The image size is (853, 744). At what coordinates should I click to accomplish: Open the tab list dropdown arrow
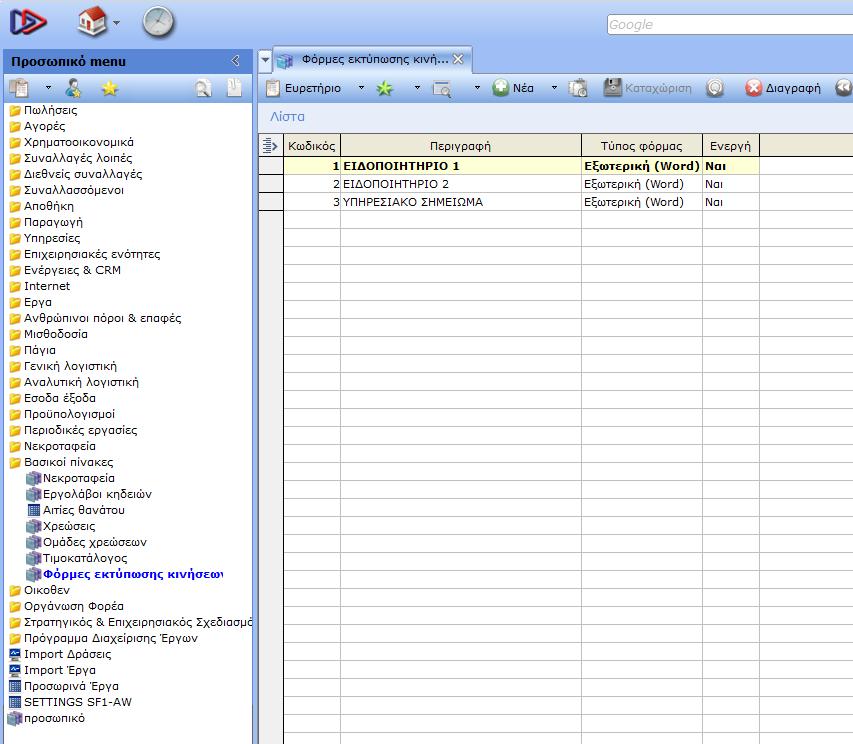pos(265,59)
